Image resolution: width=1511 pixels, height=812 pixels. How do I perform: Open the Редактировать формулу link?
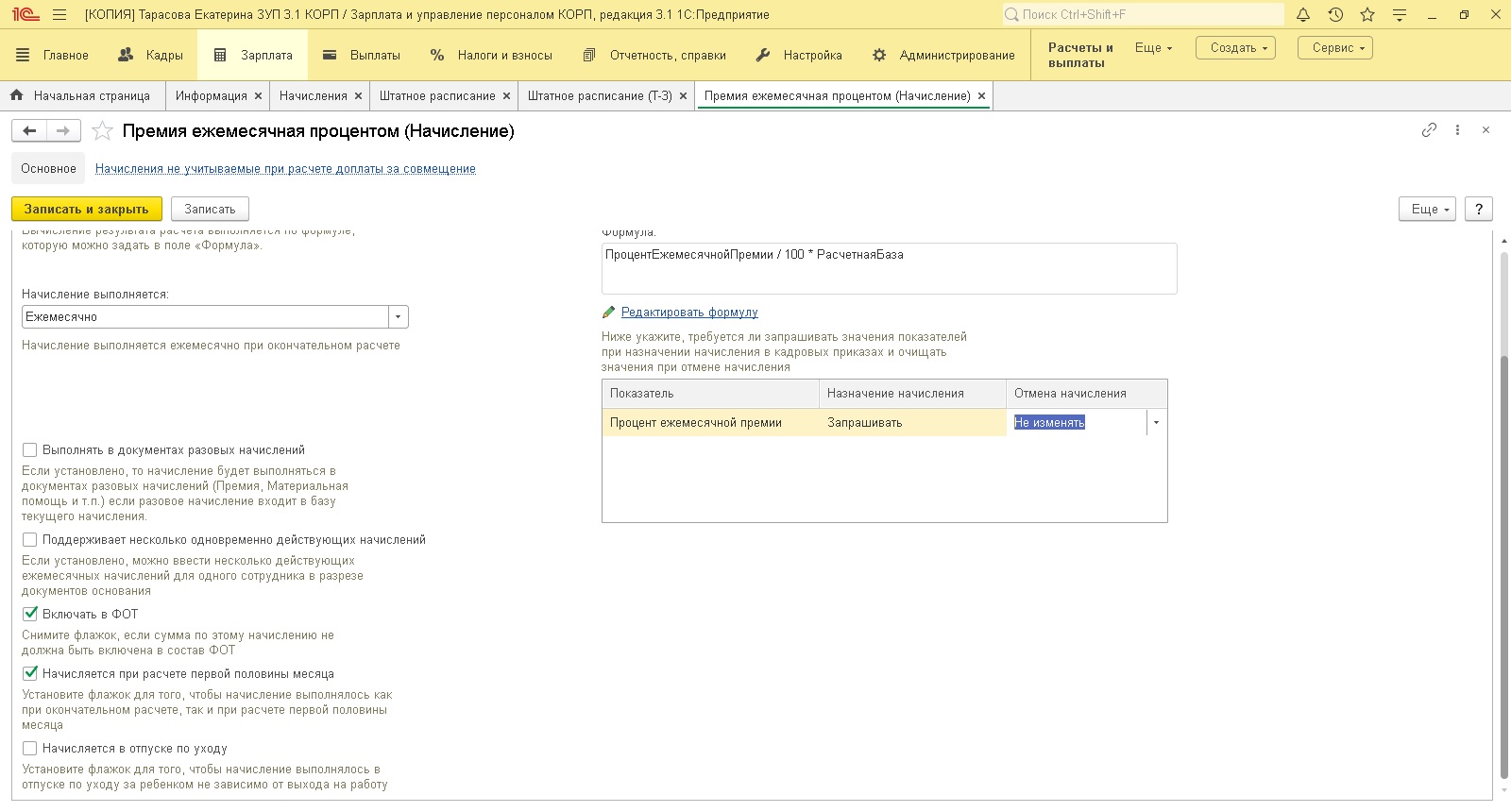689,313
